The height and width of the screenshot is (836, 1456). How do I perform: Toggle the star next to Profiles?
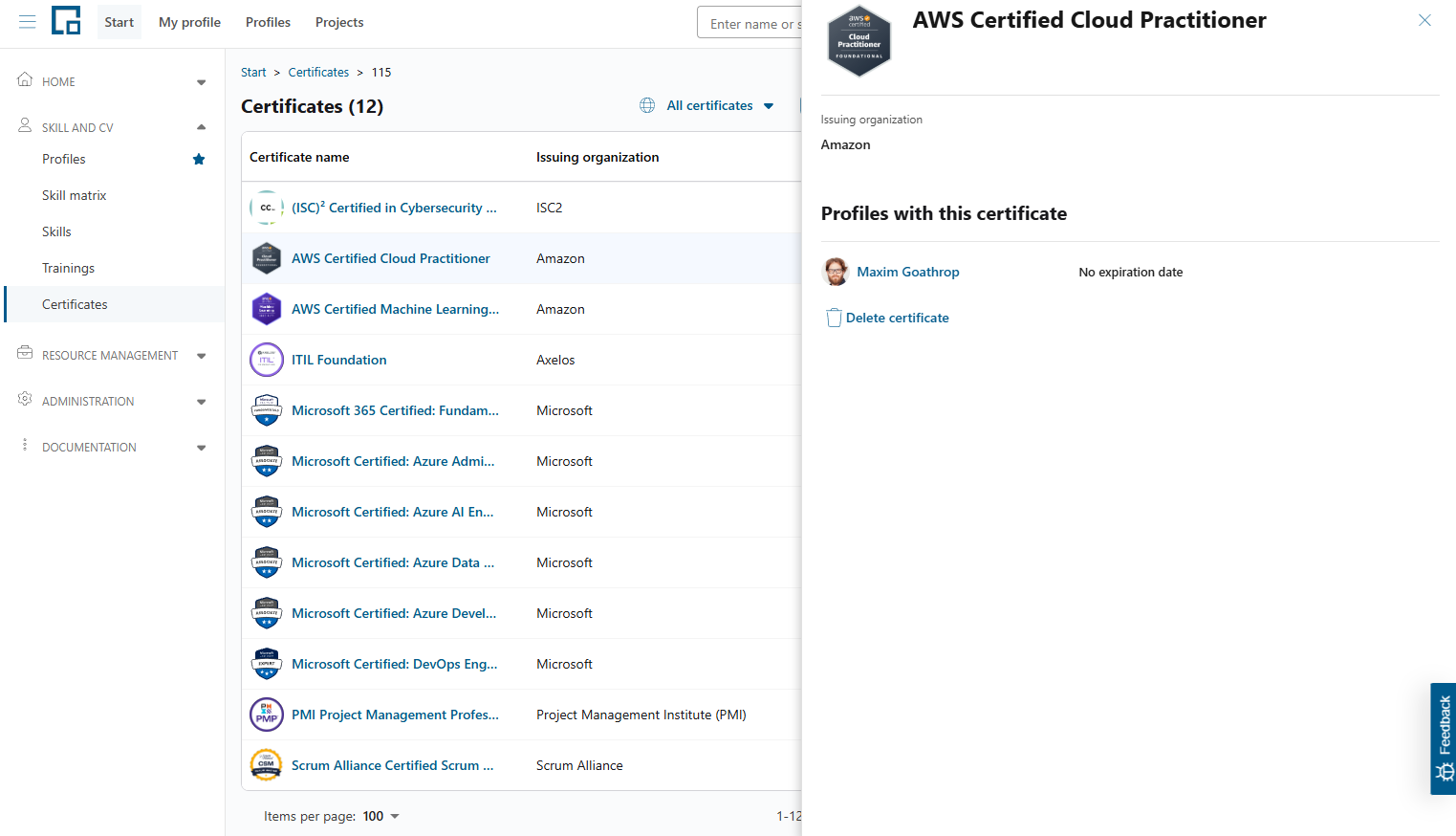[x=199, y=159]
